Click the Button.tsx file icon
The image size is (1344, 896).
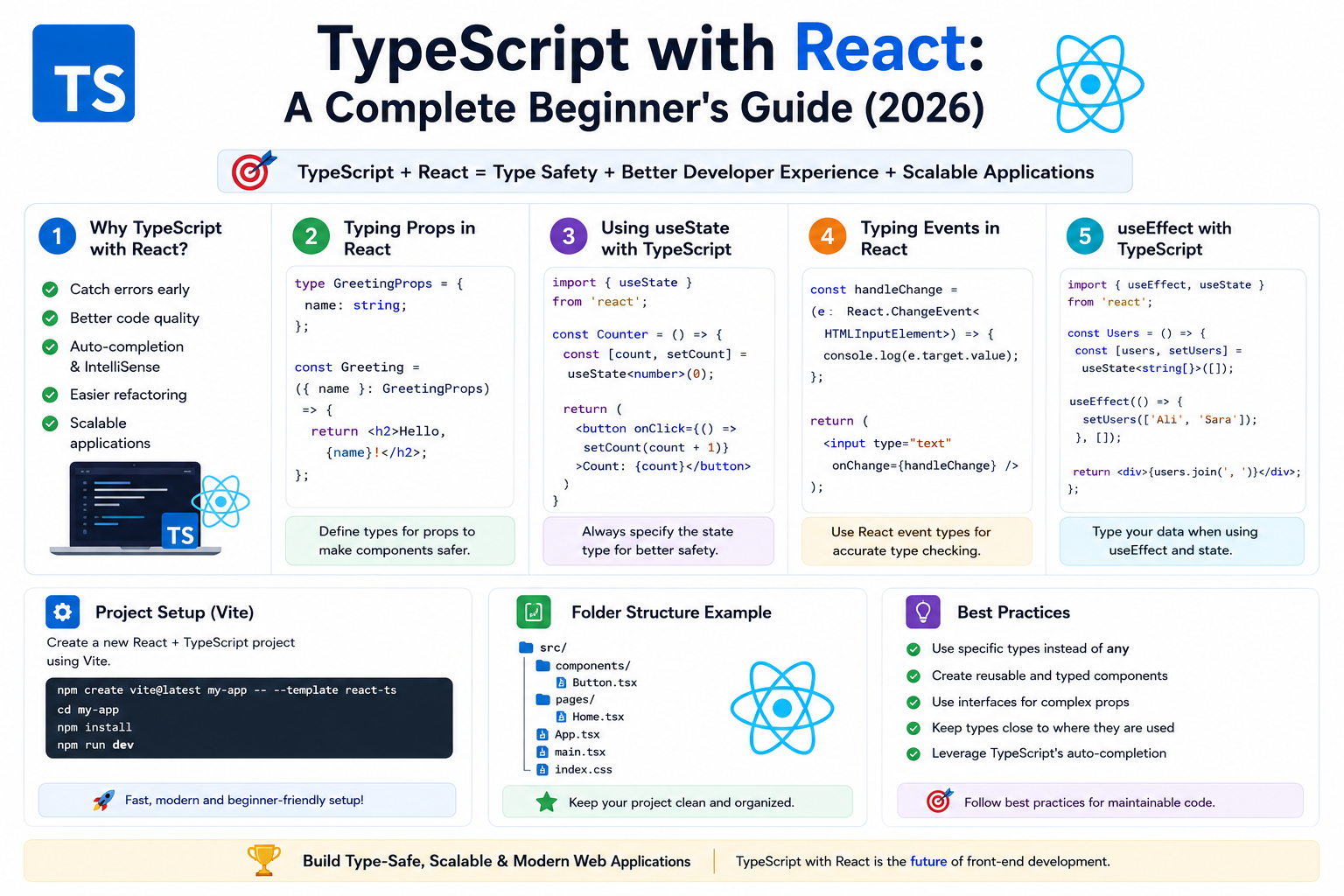point(561,682)
